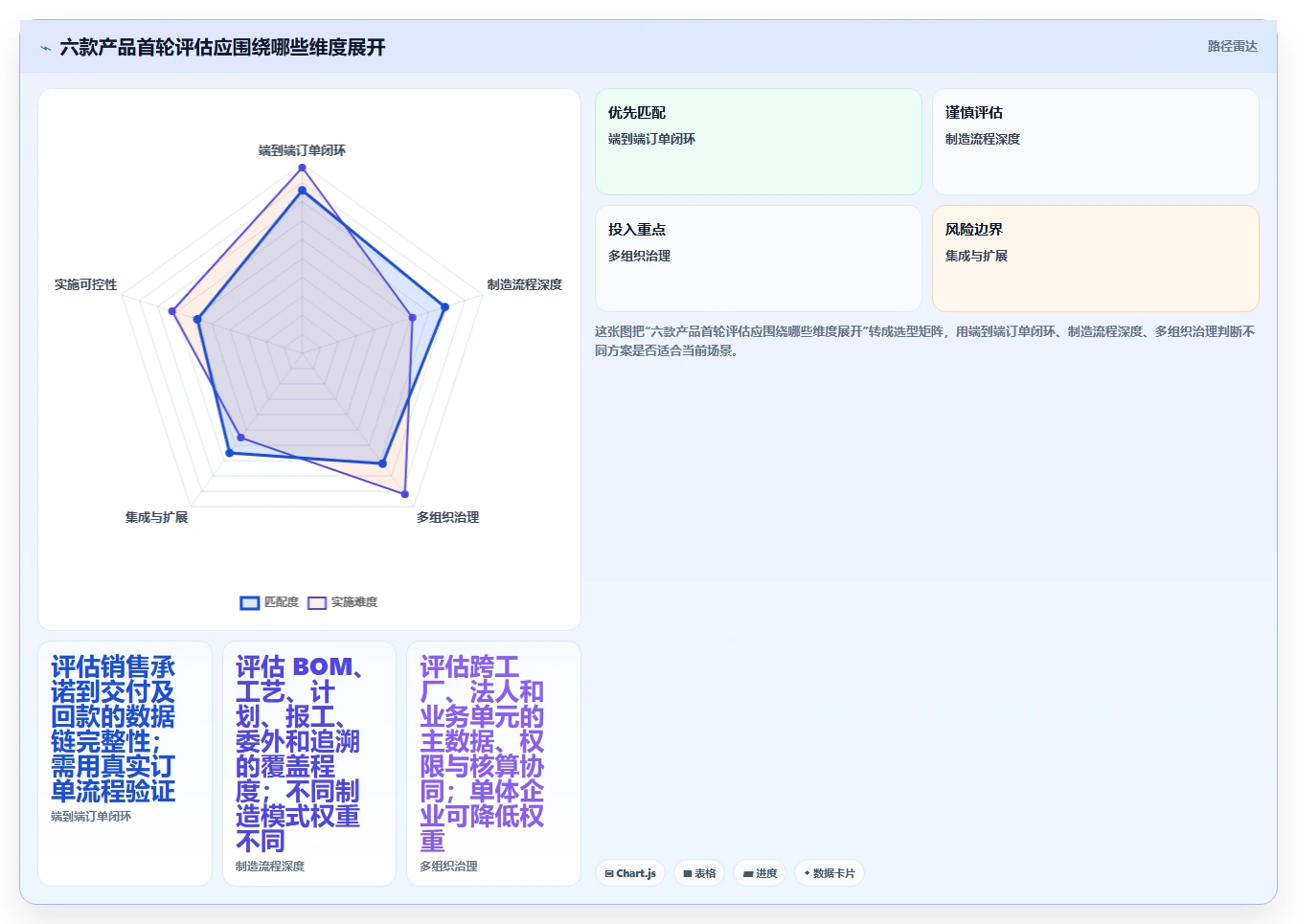Click the 端到端订单闭环 text in 优先匹配 card

pyautogui.click(x=651, y=139)
